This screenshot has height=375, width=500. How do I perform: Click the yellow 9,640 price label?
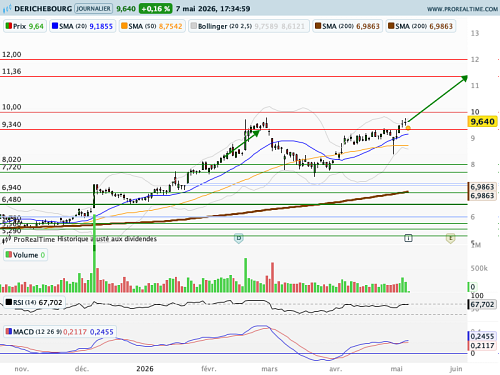[483, 122]
